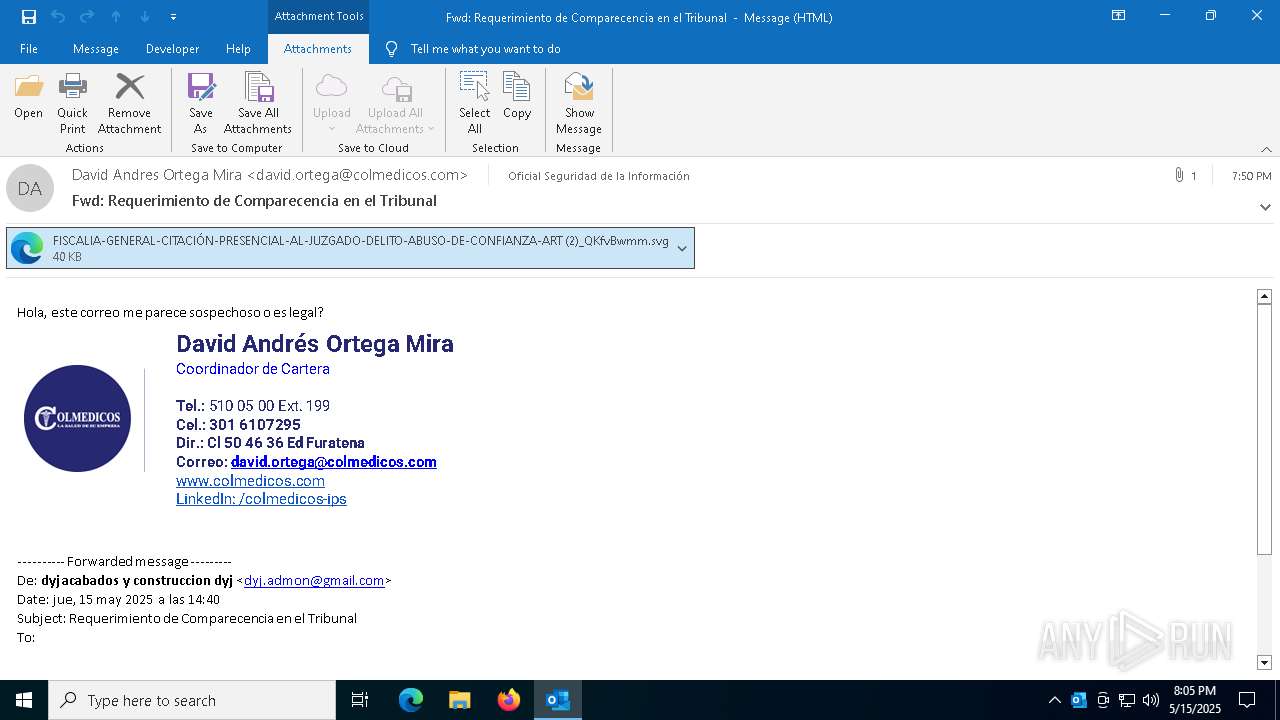Open File Explorer from the taskbar
Image resolution: width=1280 pixels, height=720 pixels.
(x=459, y=700)
